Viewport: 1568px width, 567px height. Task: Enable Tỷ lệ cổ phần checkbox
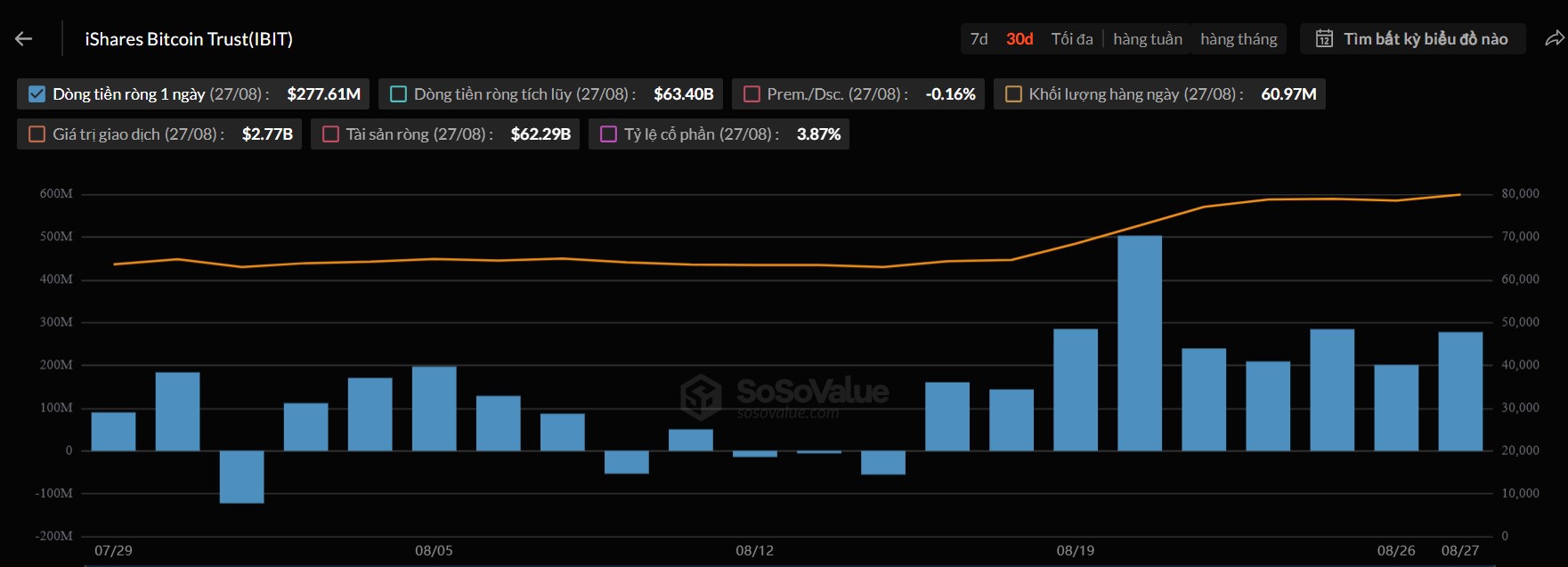(x=608, y=134)
